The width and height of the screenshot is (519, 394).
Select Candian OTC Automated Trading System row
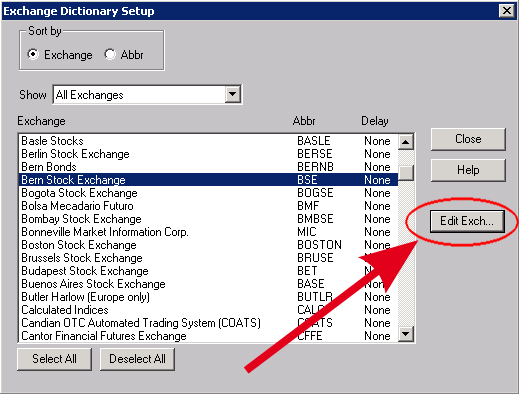(209, 323)
